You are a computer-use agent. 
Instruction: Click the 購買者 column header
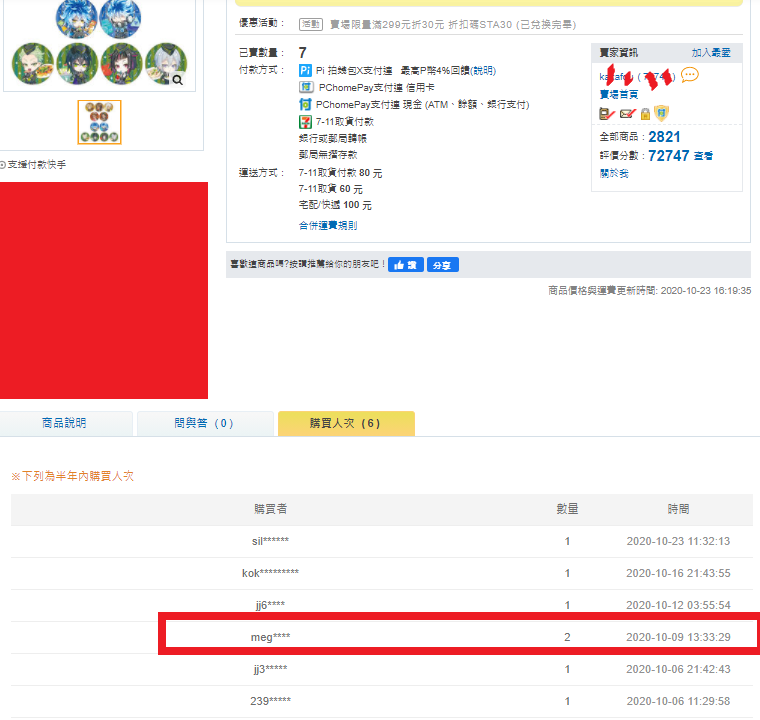pyautogui.click(x=270, y=509)
